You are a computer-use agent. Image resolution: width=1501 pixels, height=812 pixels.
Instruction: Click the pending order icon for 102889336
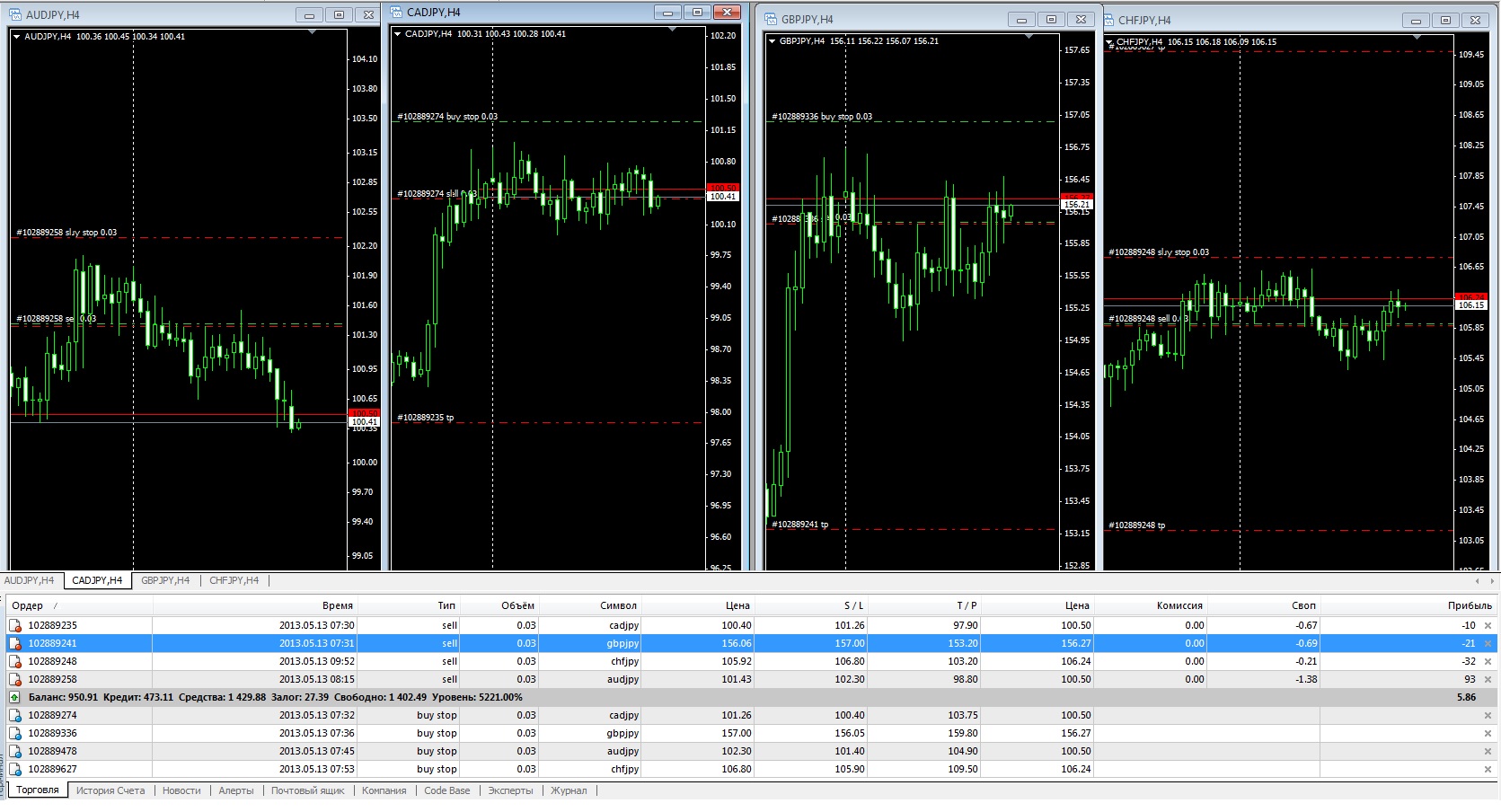[14, 733]
